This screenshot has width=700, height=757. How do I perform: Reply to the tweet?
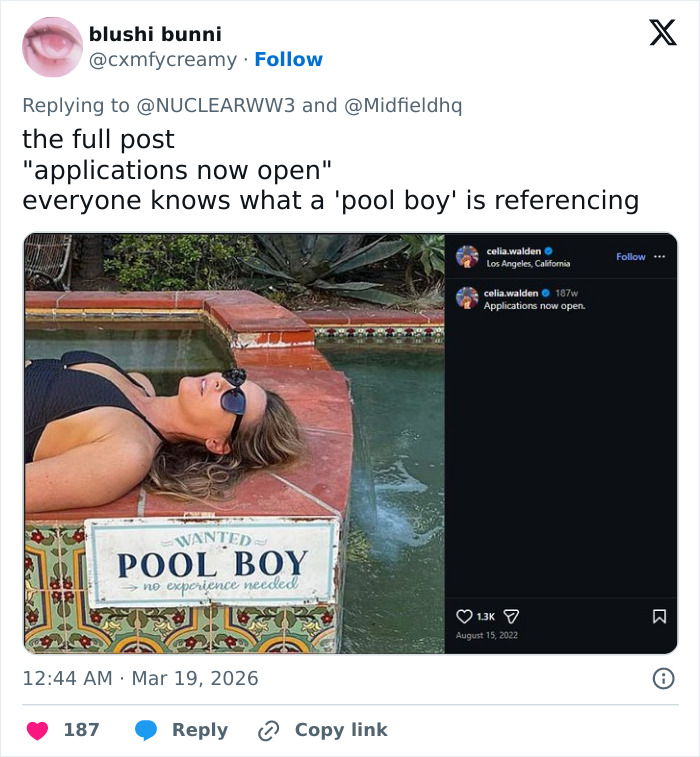181,730
